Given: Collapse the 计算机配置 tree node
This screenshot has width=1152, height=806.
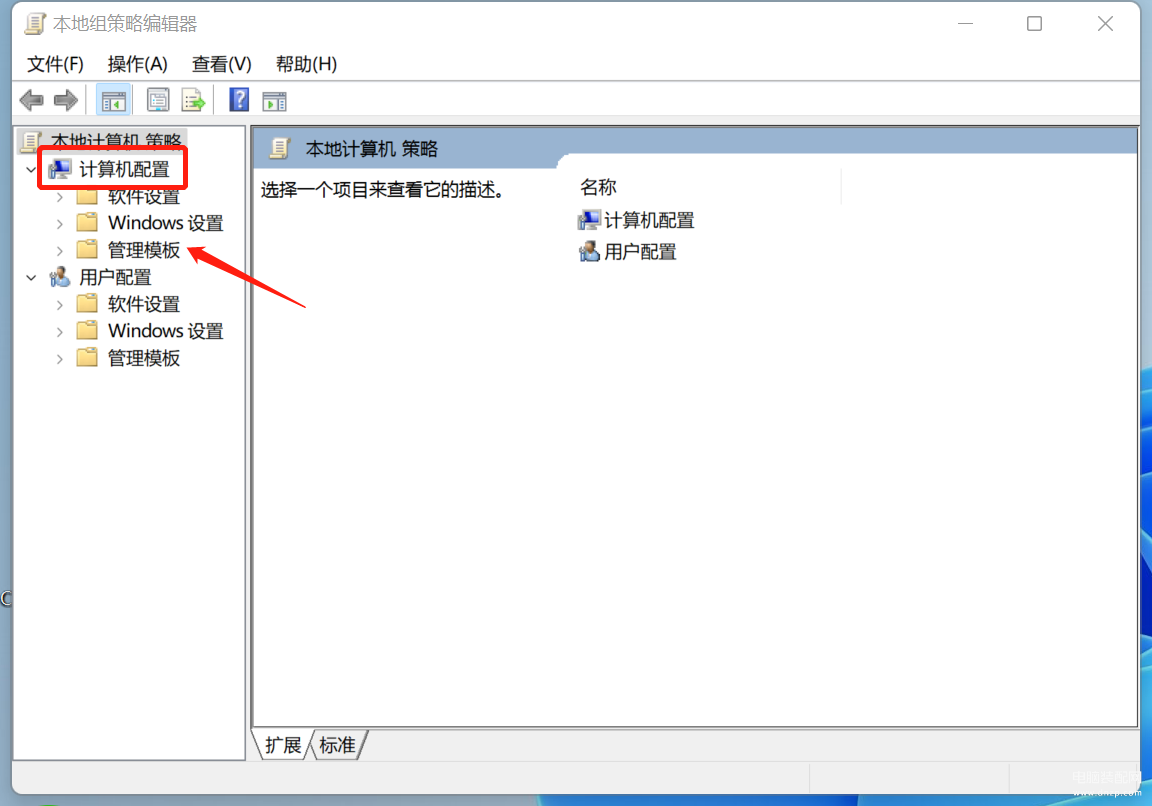Looking at the screenshot, I should [31, 170].
